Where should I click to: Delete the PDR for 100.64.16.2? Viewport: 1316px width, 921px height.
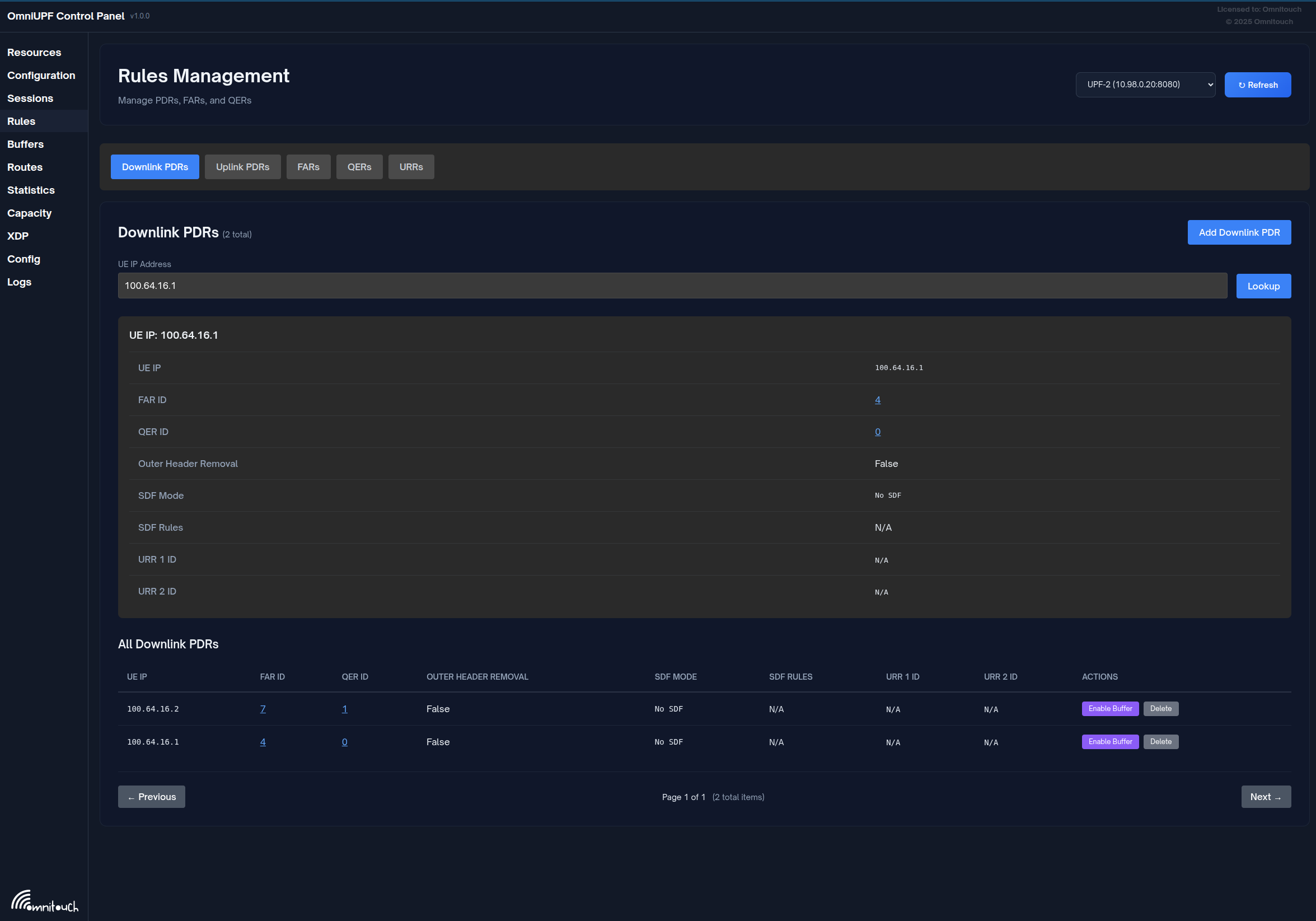click(x=1161, y=708)
